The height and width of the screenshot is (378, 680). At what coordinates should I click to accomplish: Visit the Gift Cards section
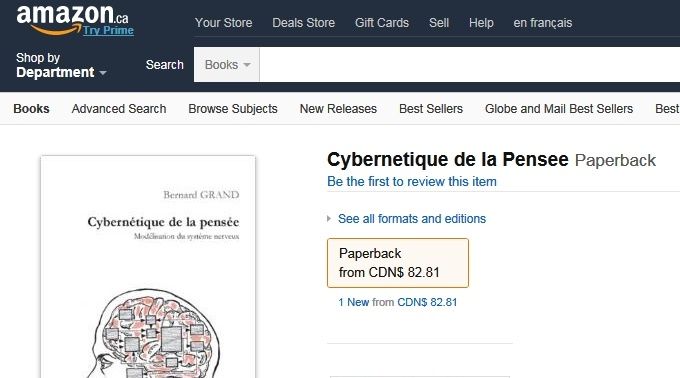pyautogui.click(x=382, y=23)
